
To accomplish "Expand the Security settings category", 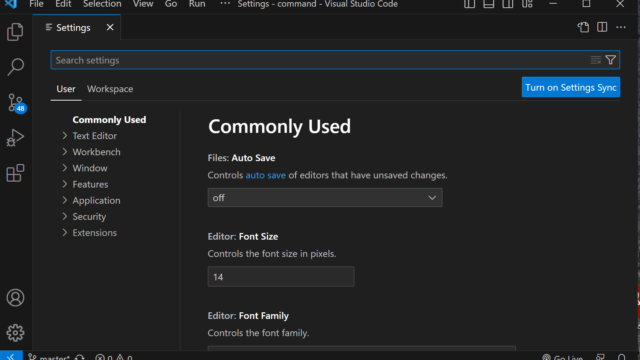I will (x=64, y=216).
